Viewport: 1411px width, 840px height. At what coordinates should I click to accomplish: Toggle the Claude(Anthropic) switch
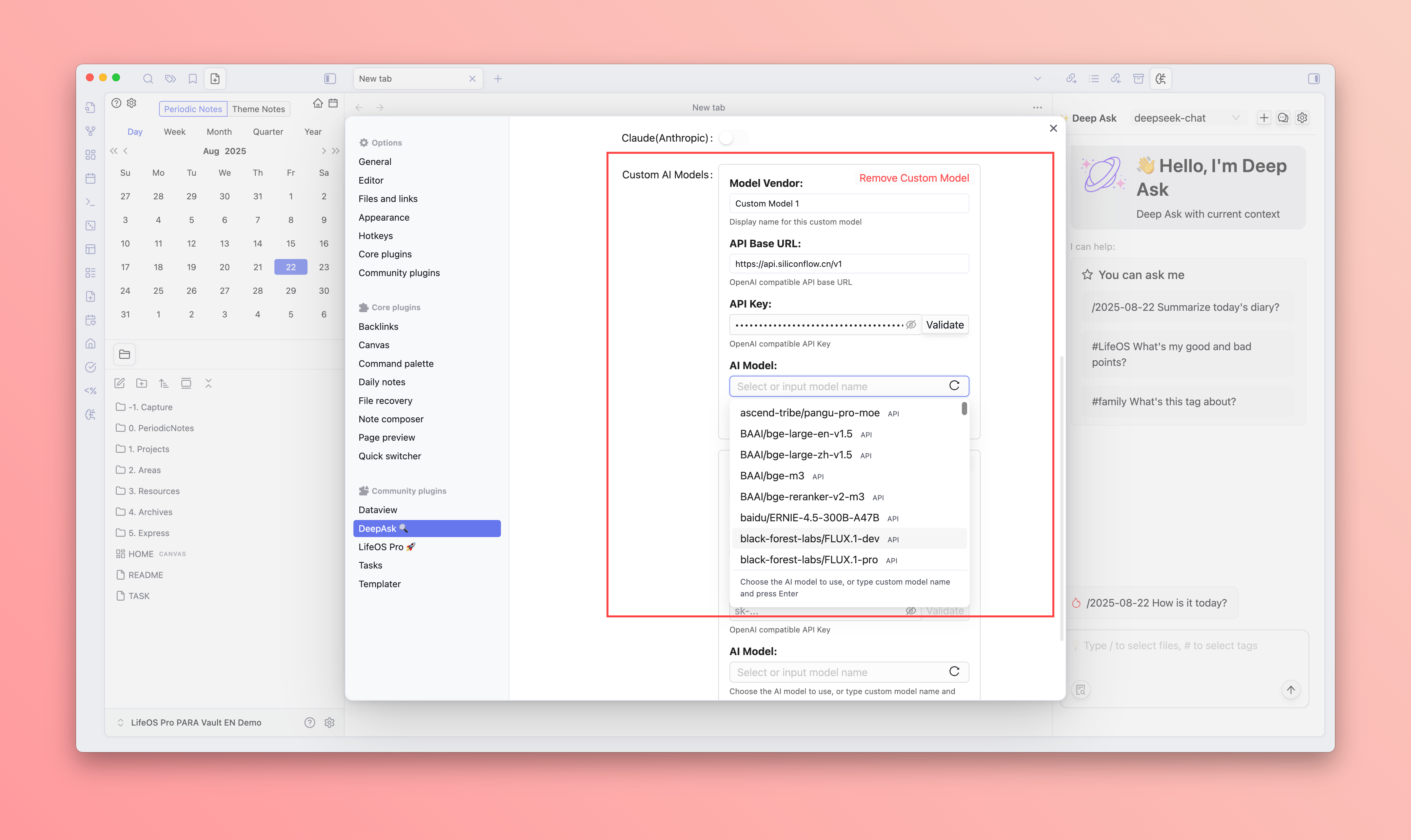(x=733, y=138)
